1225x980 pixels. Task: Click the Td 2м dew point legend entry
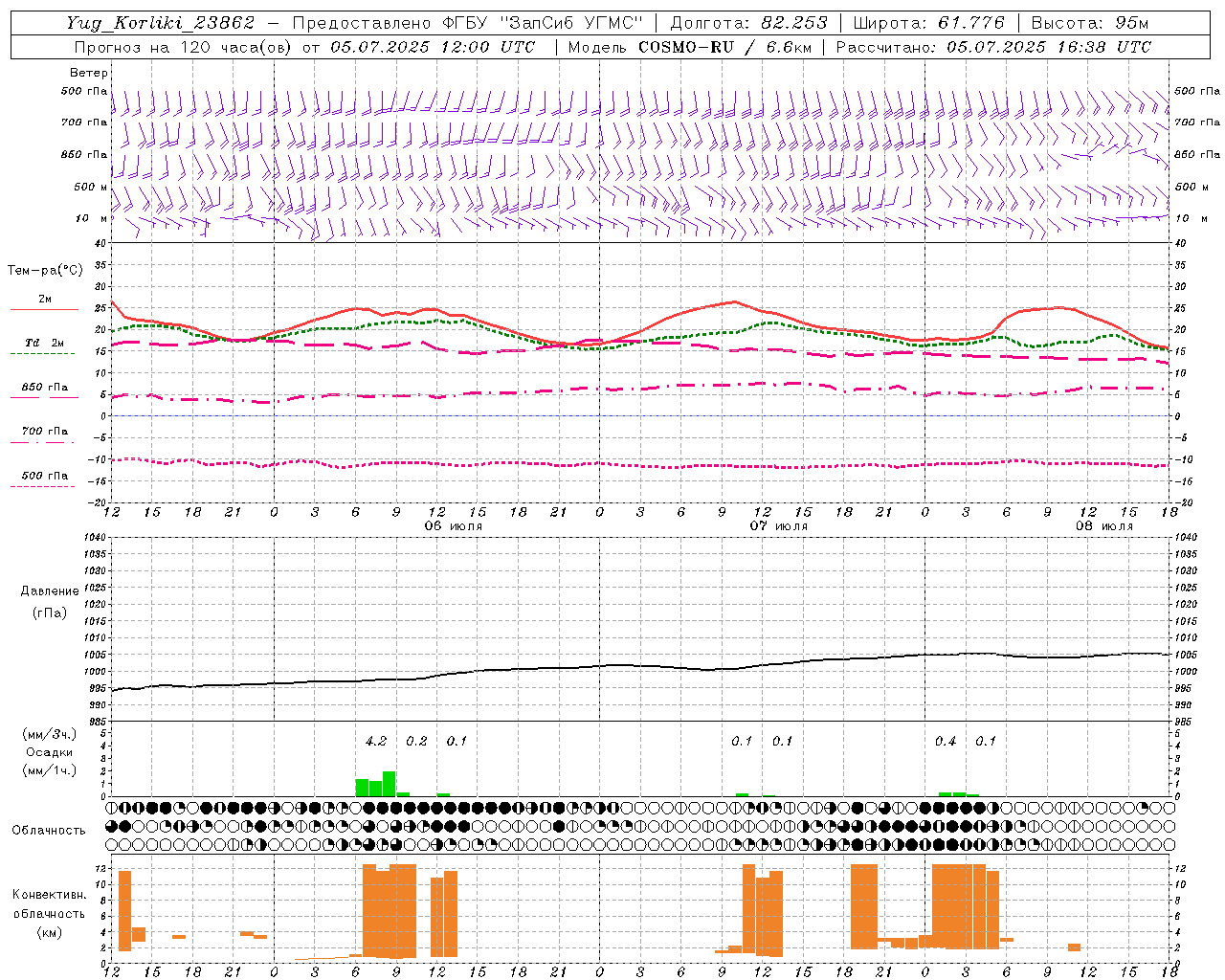[45, 343]
